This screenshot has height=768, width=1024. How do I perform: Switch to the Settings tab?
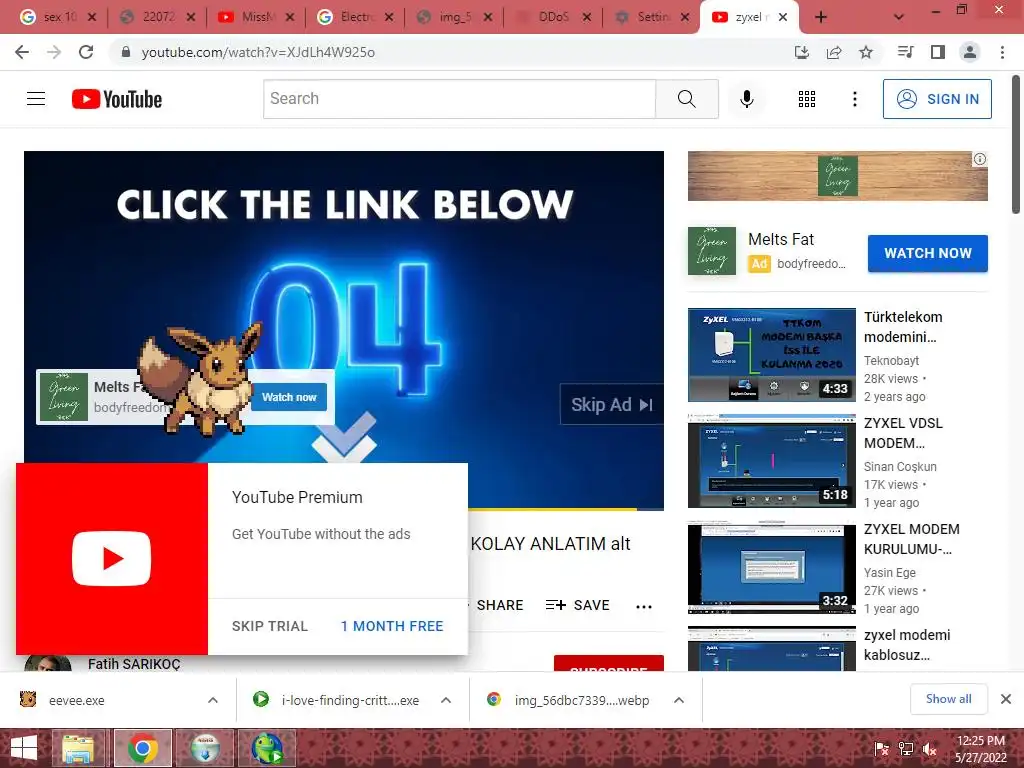tap(651, 17)
